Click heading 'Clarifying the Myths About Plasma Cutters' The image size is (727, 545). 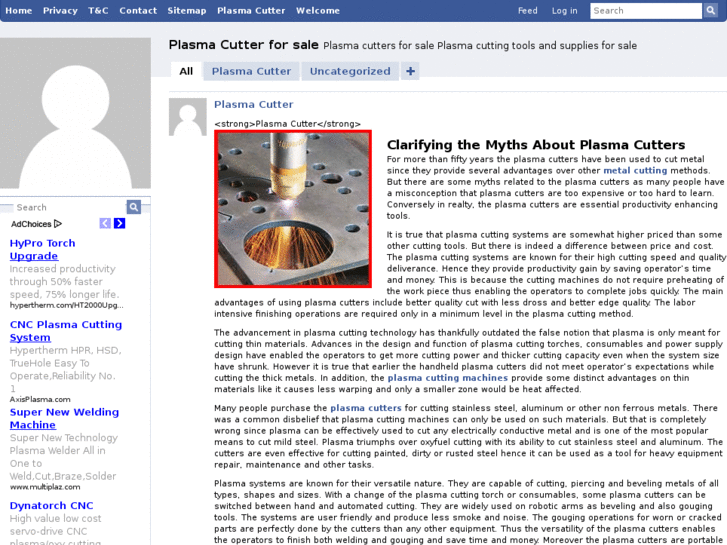536,145
